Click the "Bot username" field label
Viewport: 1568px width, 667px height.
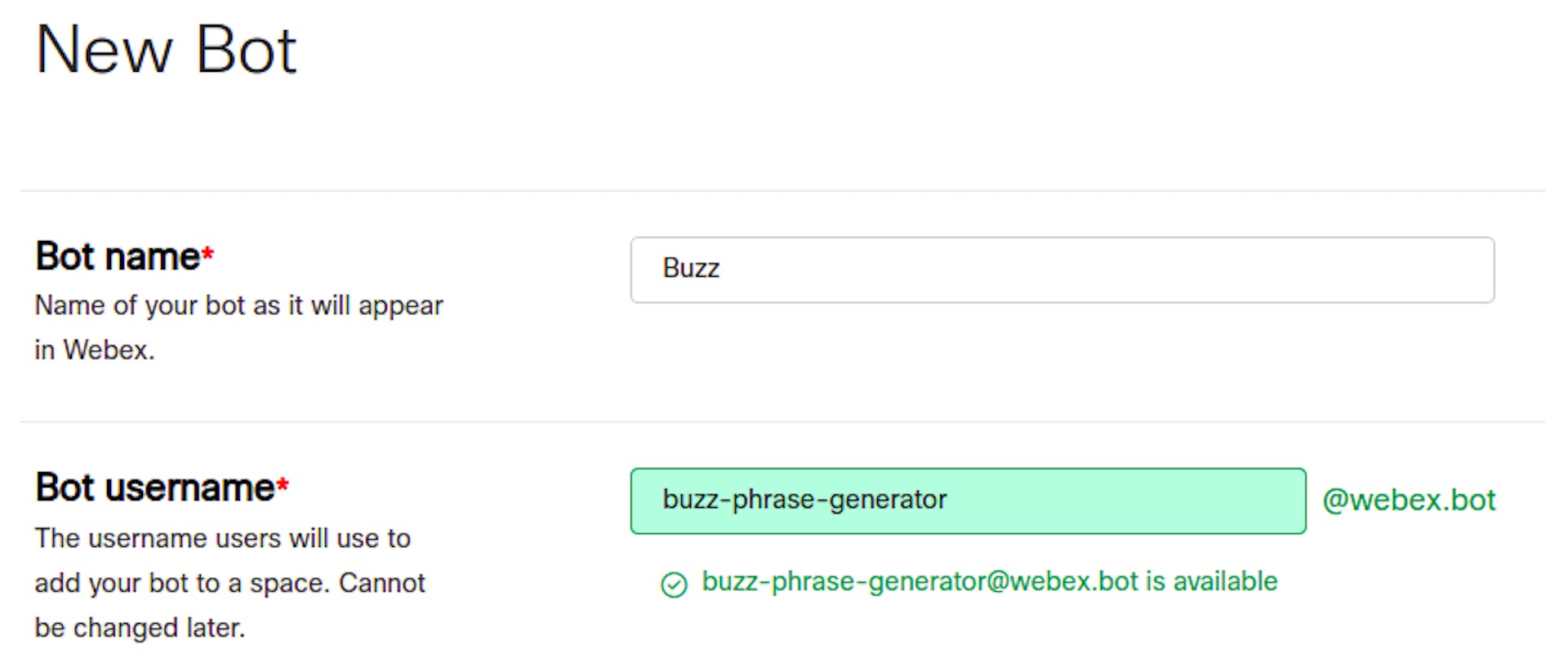(155, 487)
